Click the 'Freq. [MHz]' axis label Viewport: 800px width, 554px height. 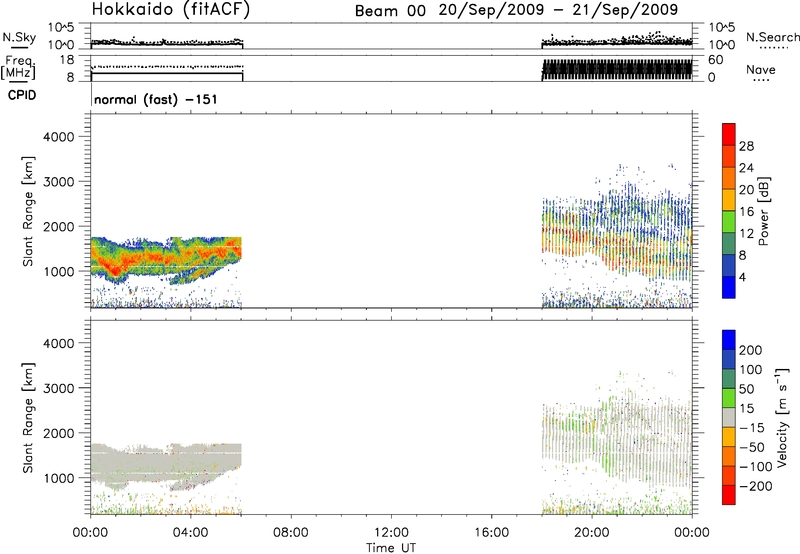click(x=19, y=67)
